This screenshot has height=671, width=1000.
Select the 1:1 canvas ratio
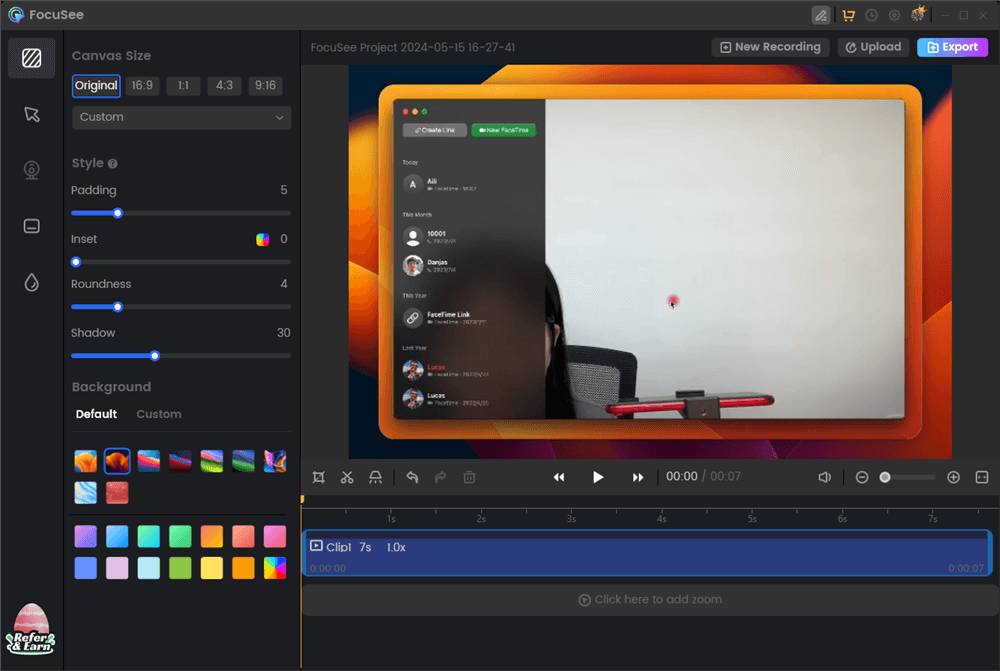click(183, 85)
